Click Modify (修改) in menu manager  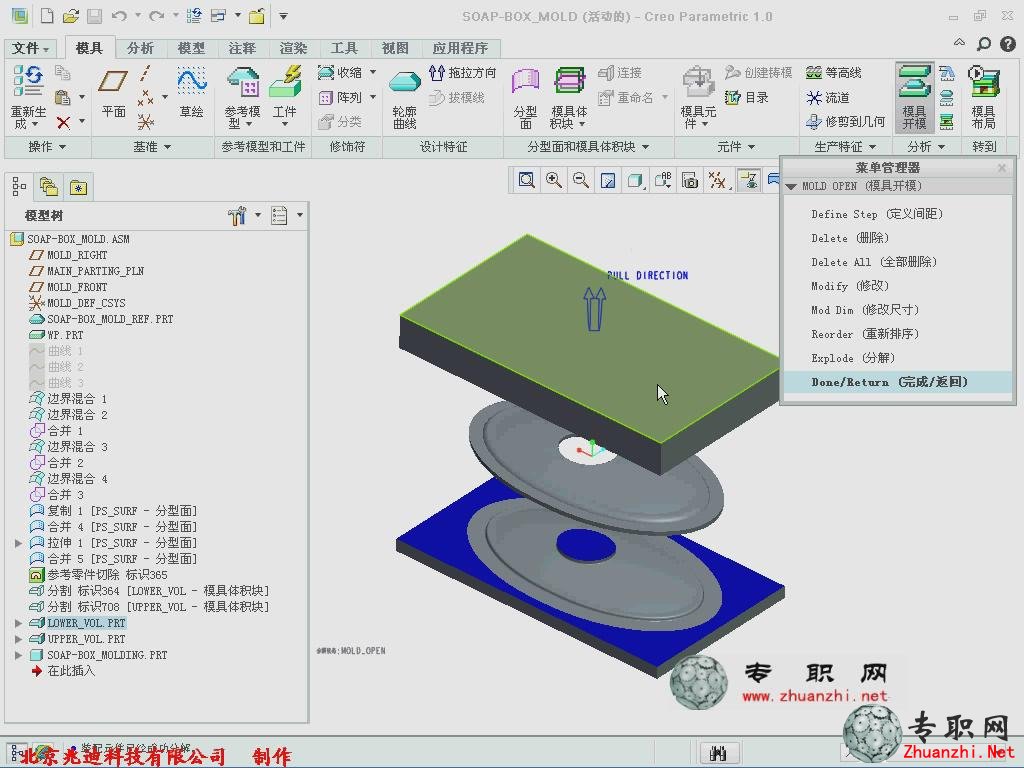[850, 286]
